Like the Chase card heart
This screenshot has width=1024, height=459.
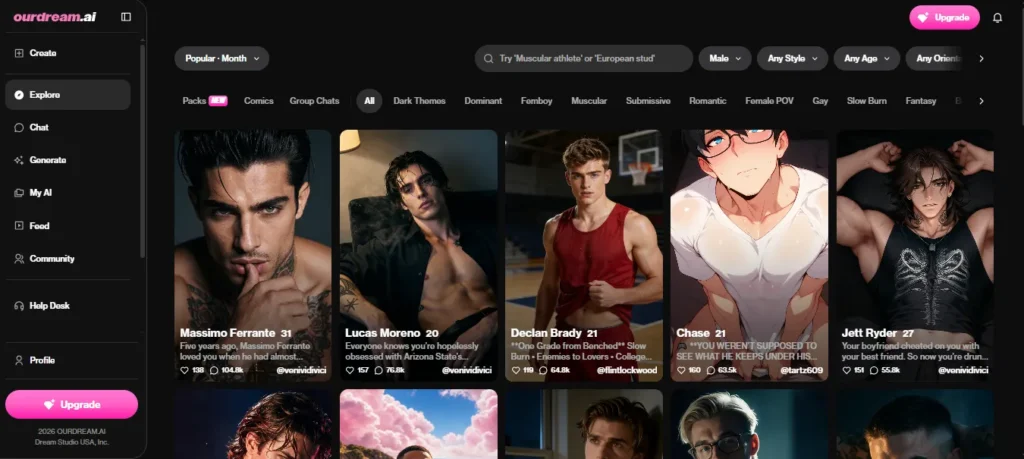point(681,370)
